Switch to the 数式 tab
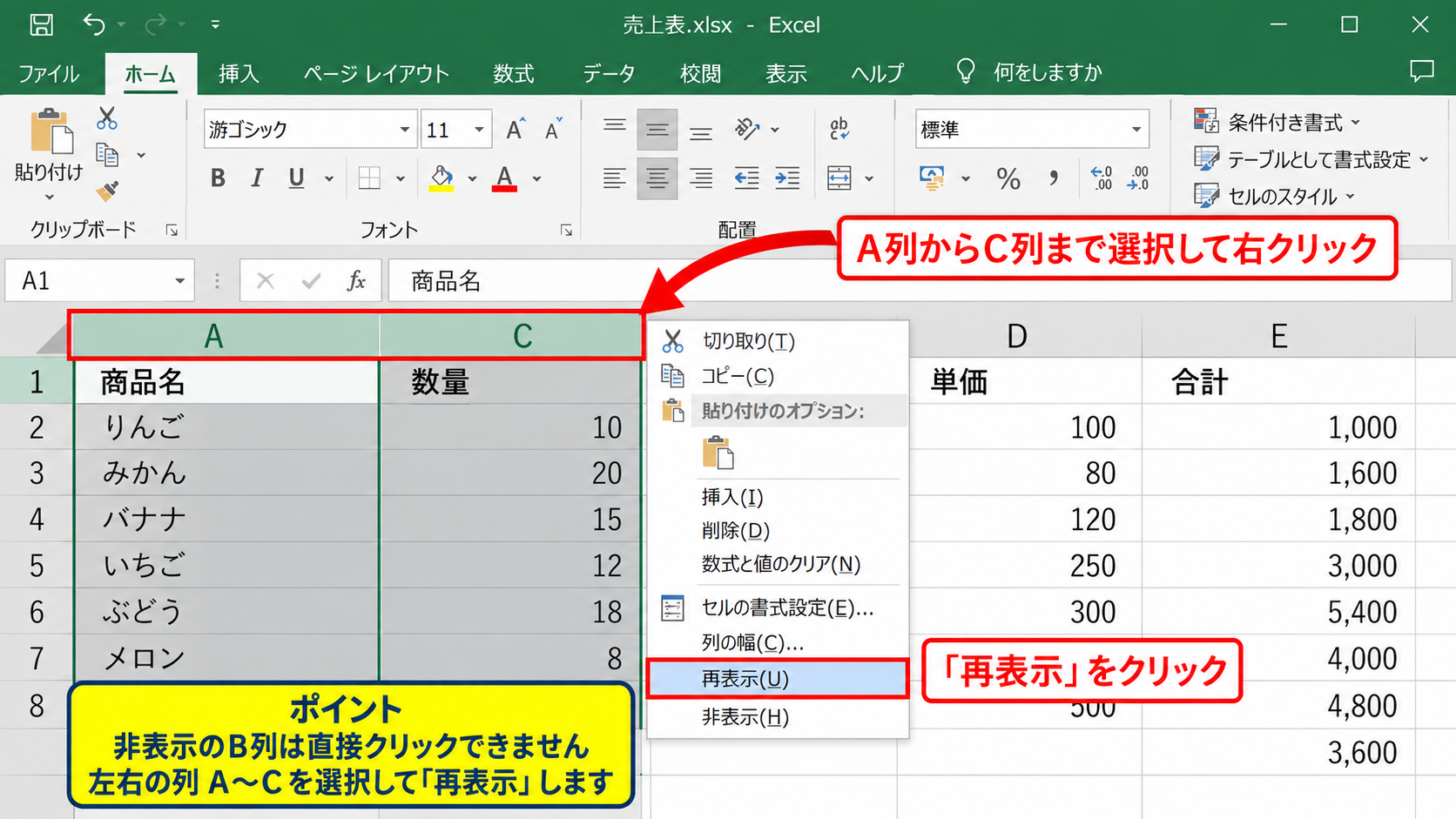 point(514,73)
